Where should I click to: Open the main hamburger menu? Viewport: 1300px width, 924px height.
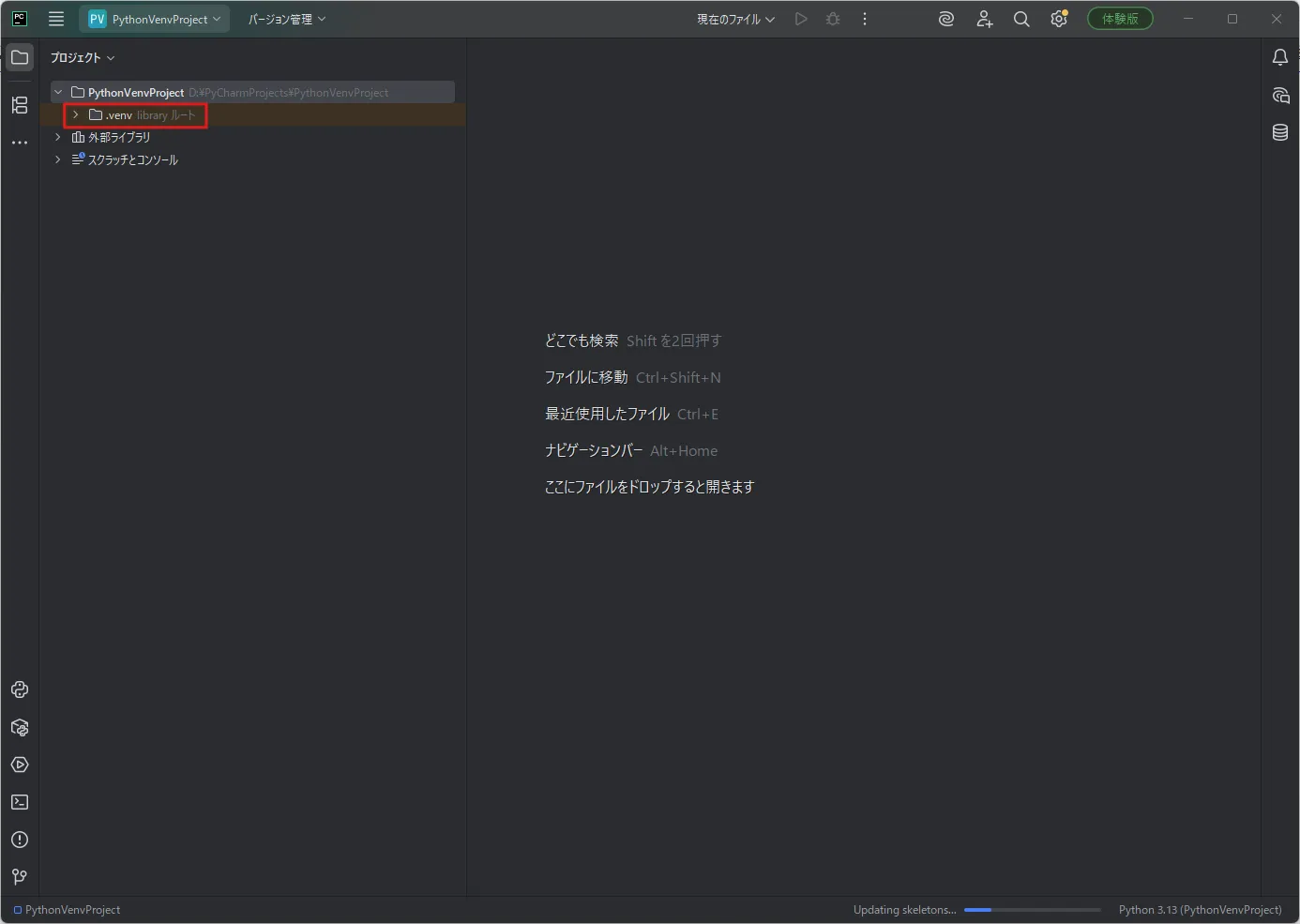pyautogui.click(x=56, y=19)
